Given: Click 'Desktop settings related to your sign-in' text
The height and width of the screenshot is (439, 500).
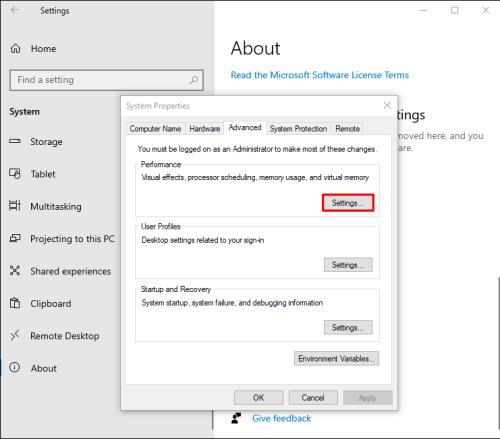Looking at the screenshot, I should tap(203, 240).
